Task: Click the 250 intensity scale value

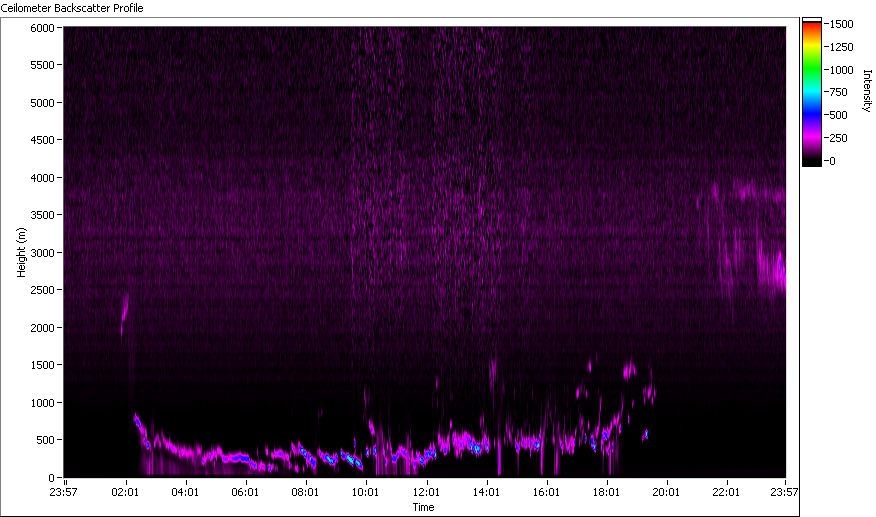Action: point(839,138)
